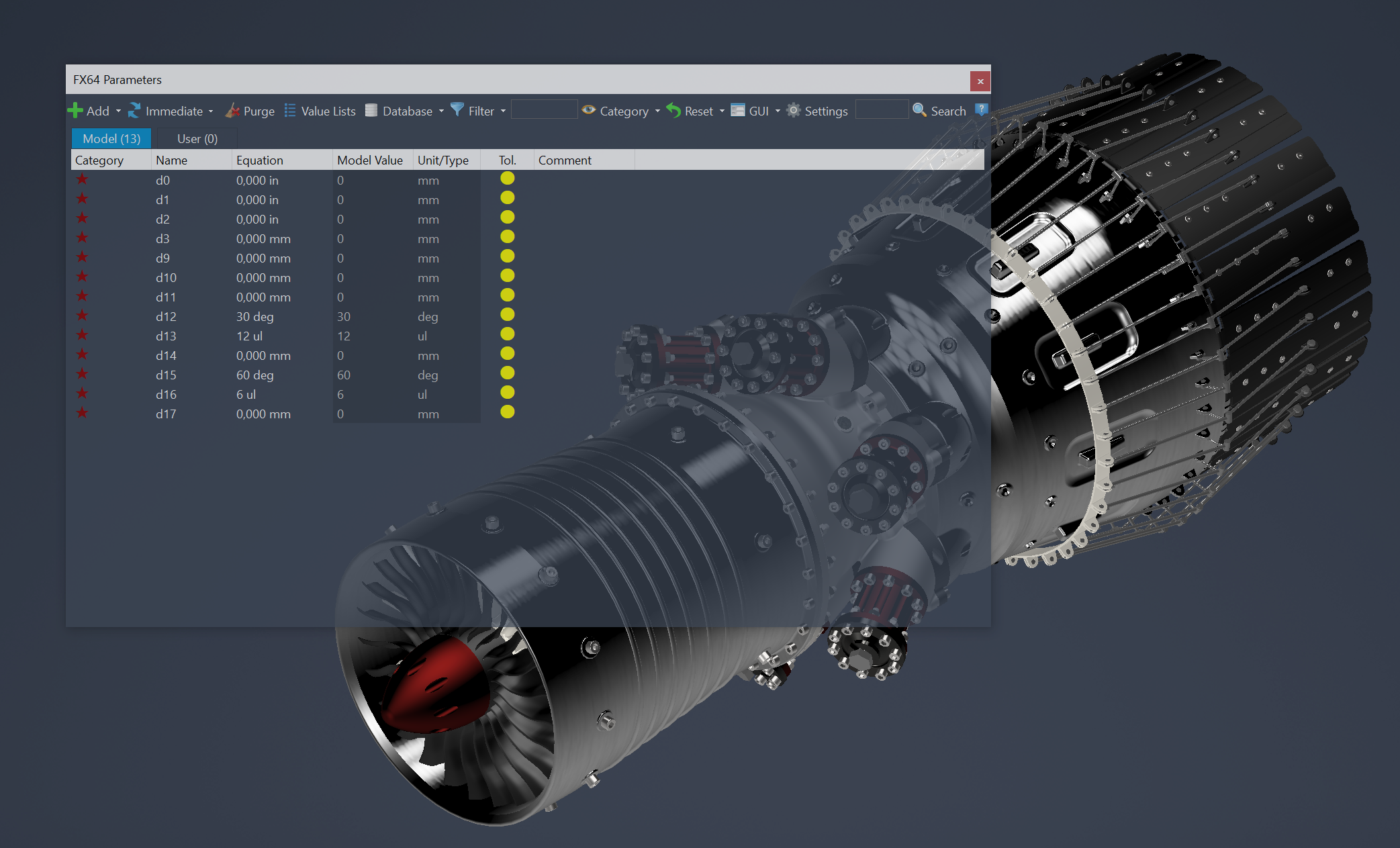Expand the Add dropdown arrow
This screenshot has width=1400, height=848.
118,111
